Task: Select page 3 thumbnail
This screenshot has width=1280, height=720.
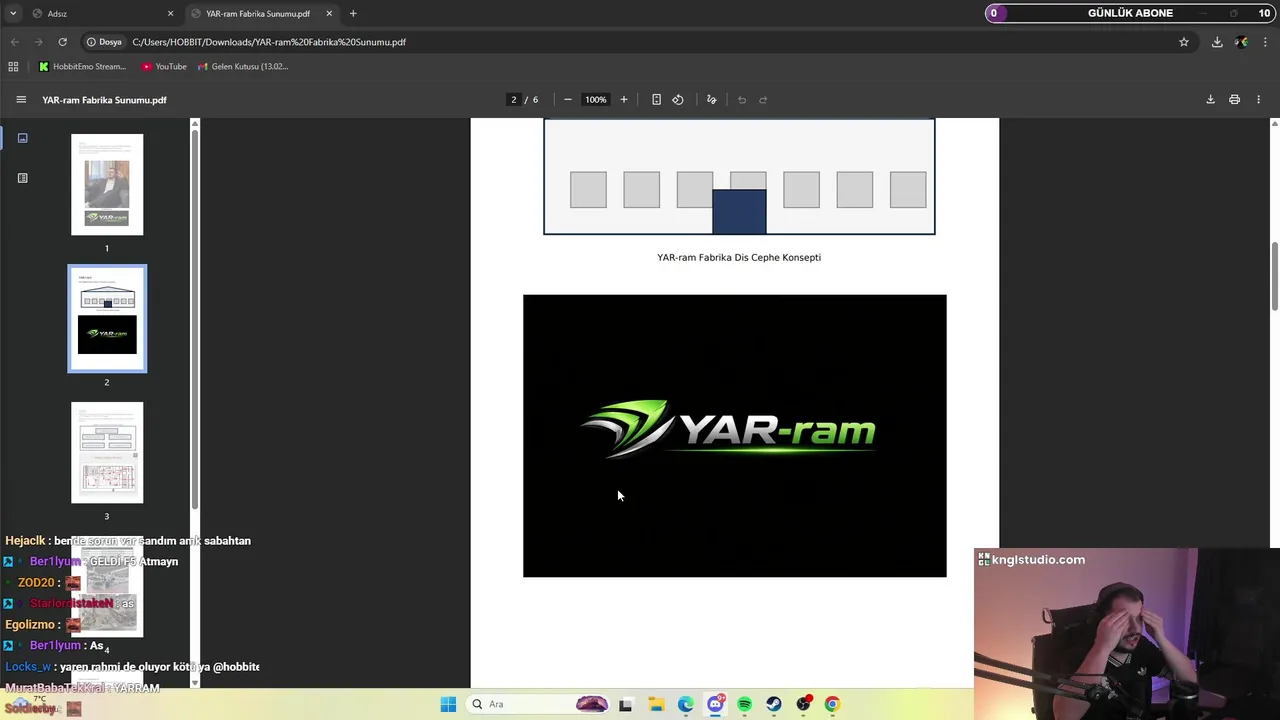Action: (107, 453)
